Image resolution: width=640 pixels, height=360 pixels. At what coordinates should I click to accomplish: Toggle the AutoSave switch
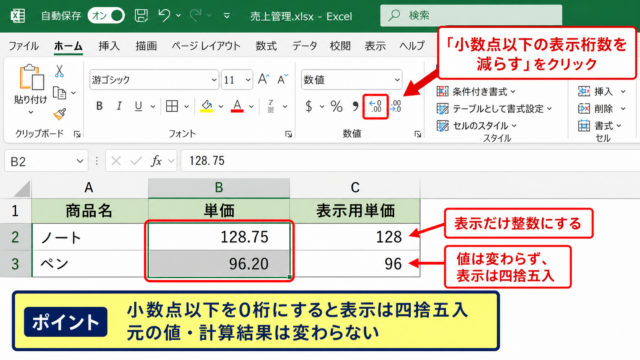[x=106, y=16]
